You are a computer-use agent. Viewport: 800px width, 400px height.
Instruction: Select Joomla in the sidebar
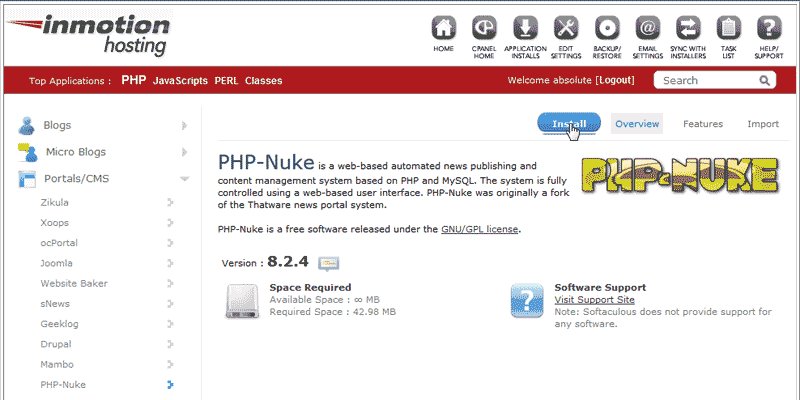(56, 263)
